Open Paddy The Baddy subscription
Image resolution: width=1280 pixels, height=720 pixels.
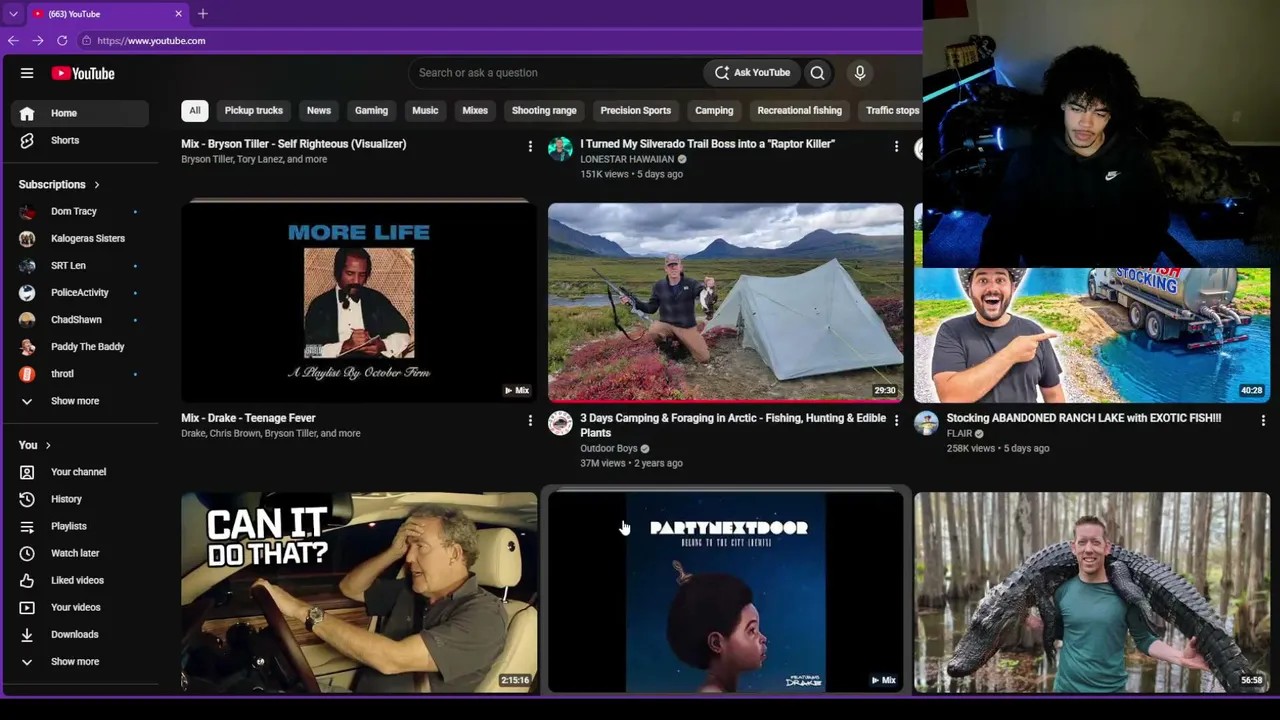tap(80, 346)
